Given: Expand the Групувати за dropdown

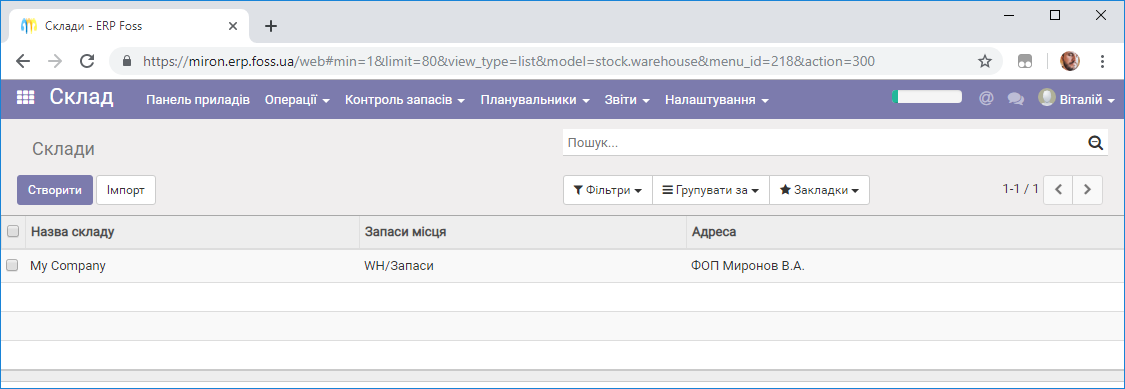Looking at the screenshot, I should pos(710,190).
